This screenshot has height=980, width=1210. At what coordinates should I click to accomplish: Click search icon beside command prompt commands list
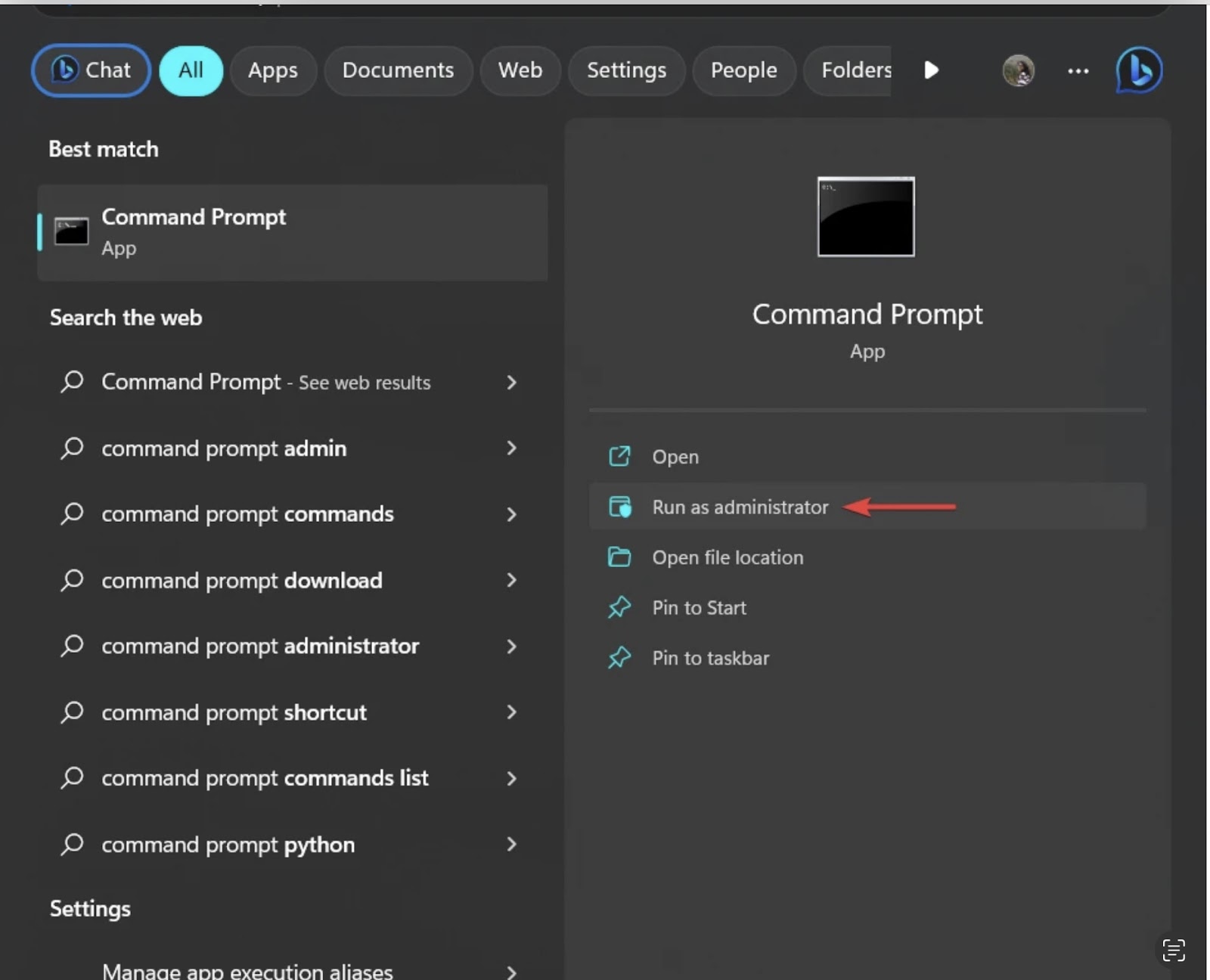coord(72,778)
